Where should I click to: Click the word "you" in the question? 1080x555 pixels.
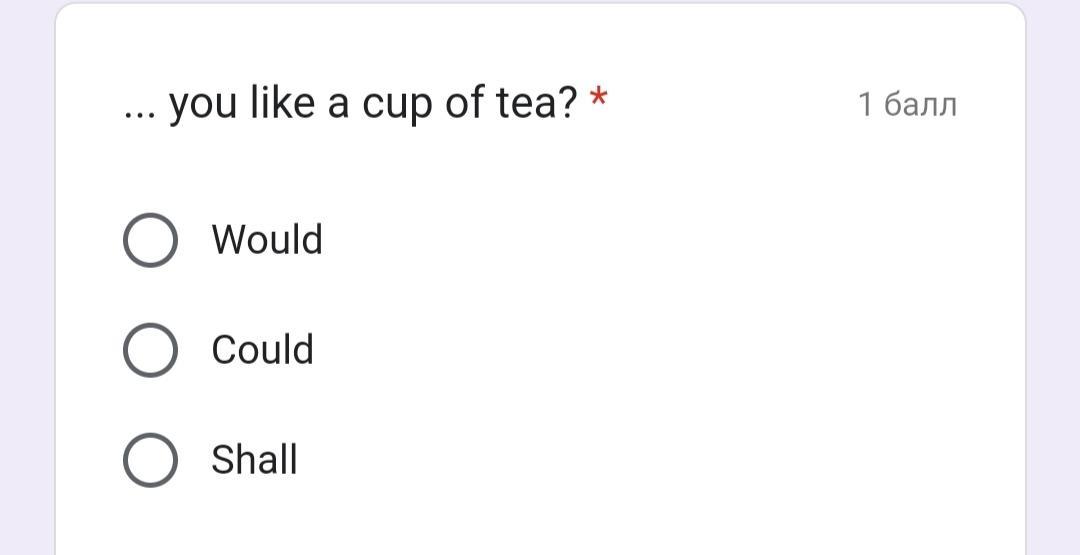coord(202,104)
